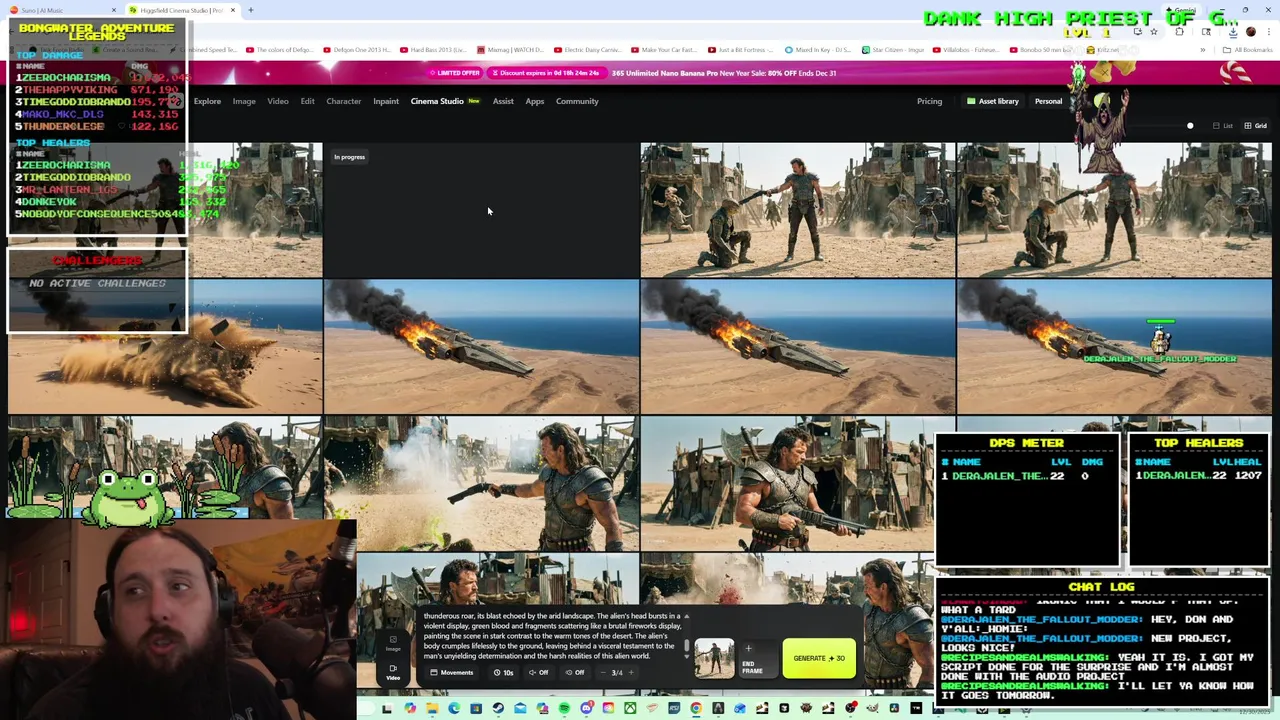Viewport: 1280px width, 720px height.
Task: Adjust the thumbnail size slider handle
Action: pos(1190,126)
